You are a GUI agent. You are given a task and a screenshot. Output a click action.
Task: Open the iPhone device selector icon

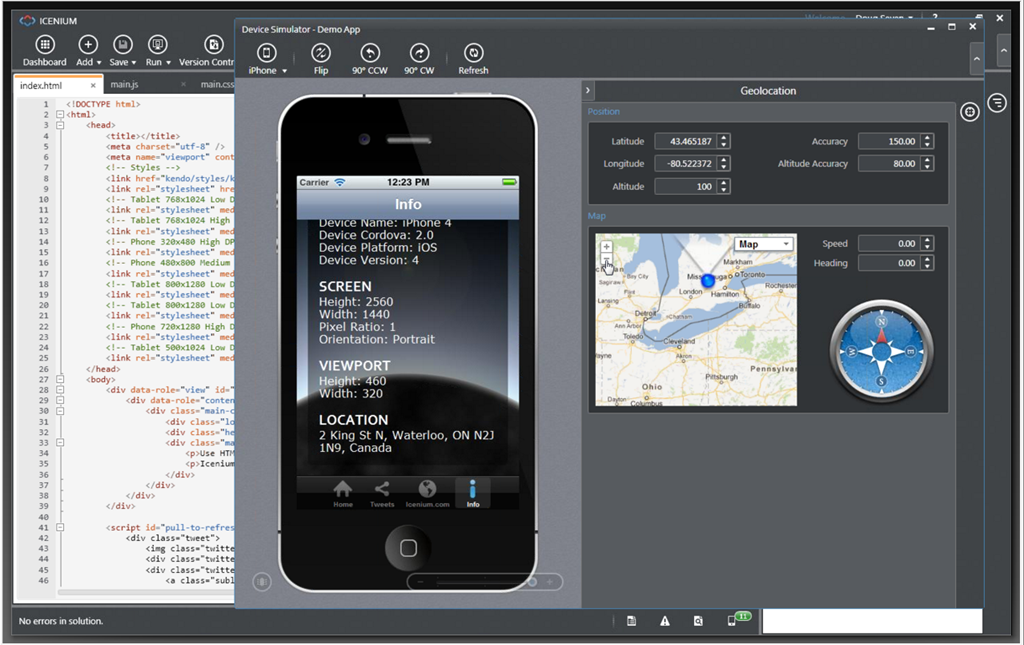coord(266,53)
